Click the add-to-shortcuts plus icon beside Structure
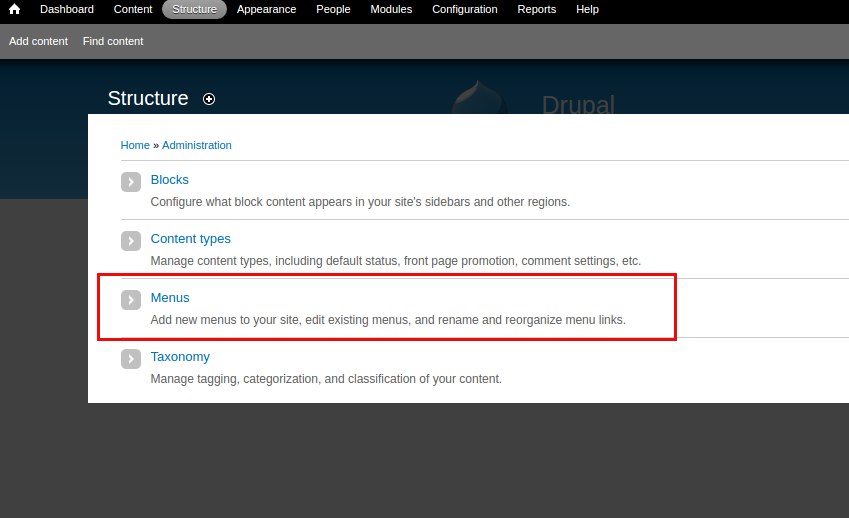Screen dimensions: 849x518 (x=209, y=99)
